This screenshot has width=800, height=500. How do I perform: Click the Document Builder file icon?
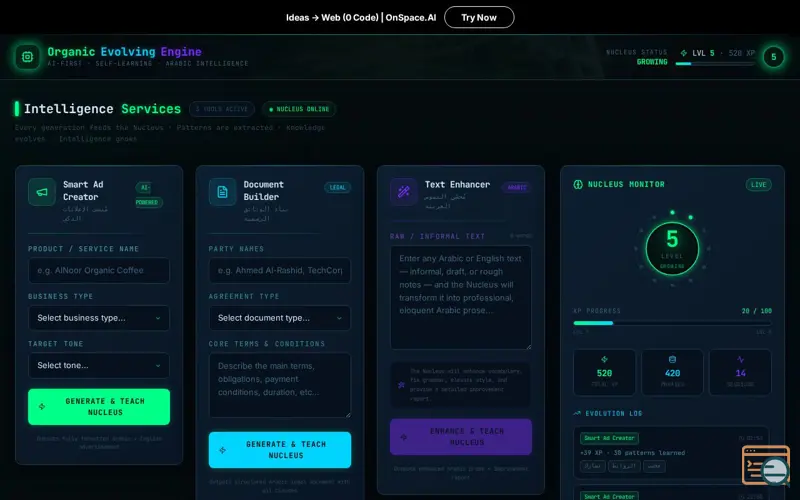[x=222, y=192]
